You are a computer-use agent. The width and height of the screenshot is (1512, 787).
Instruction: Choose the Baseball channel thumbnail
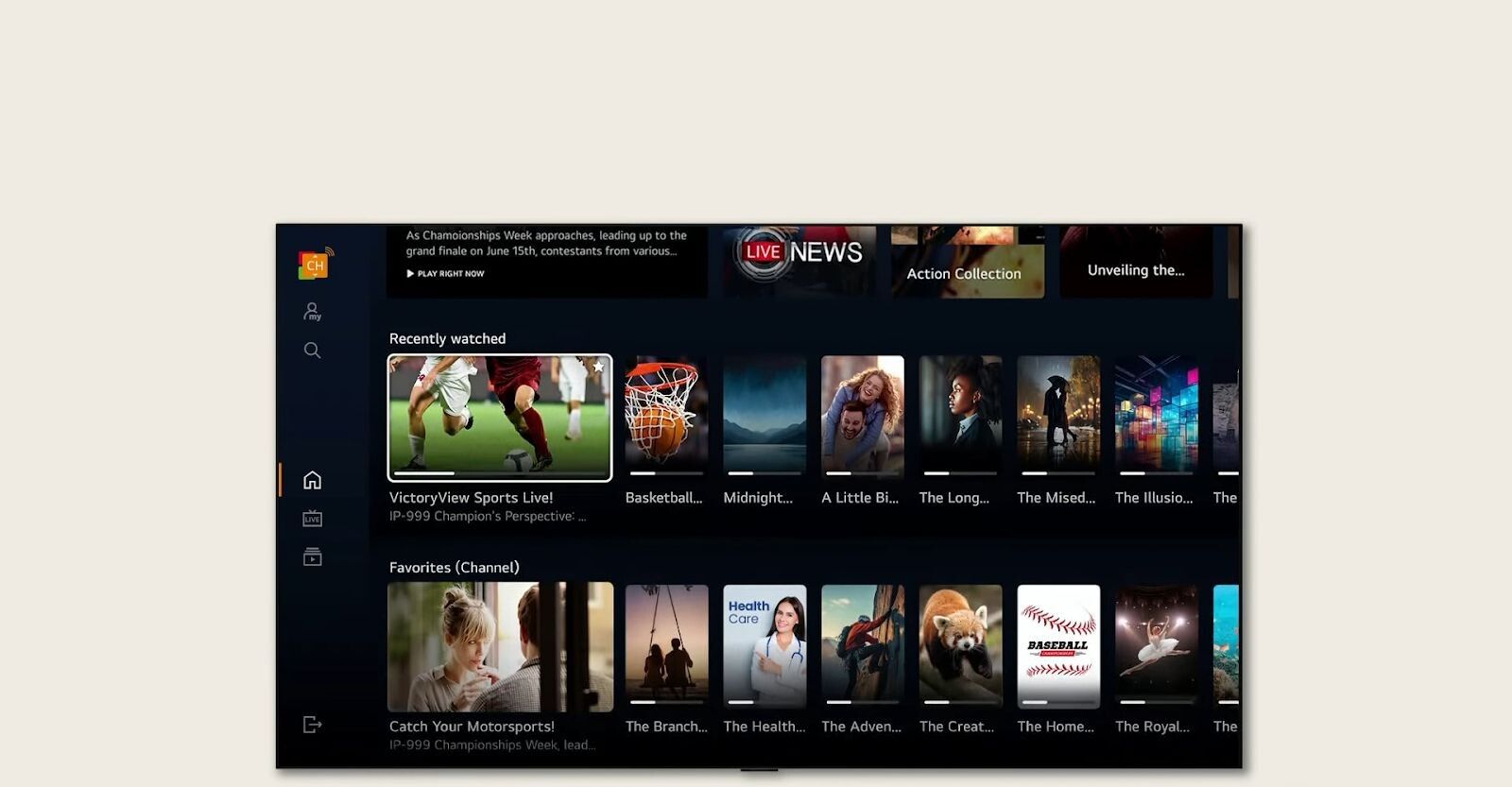pos(1058,645)
